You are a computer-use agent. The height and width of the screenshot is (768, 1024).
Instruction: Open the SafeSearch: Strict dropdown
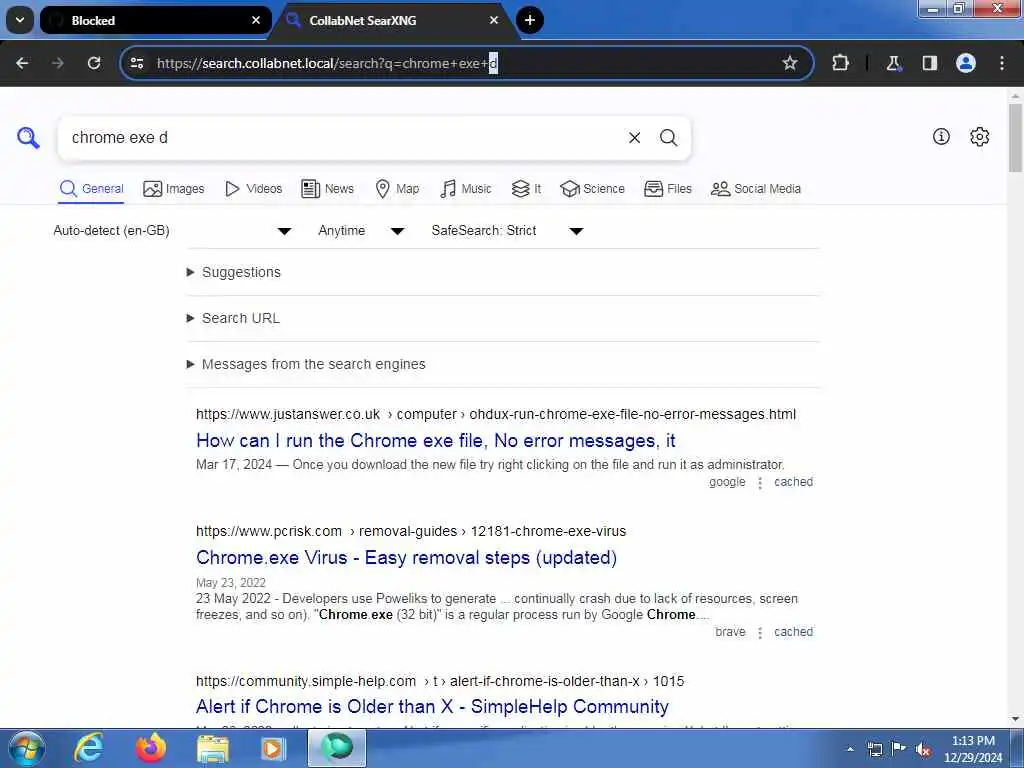click(x=507, y=231)
